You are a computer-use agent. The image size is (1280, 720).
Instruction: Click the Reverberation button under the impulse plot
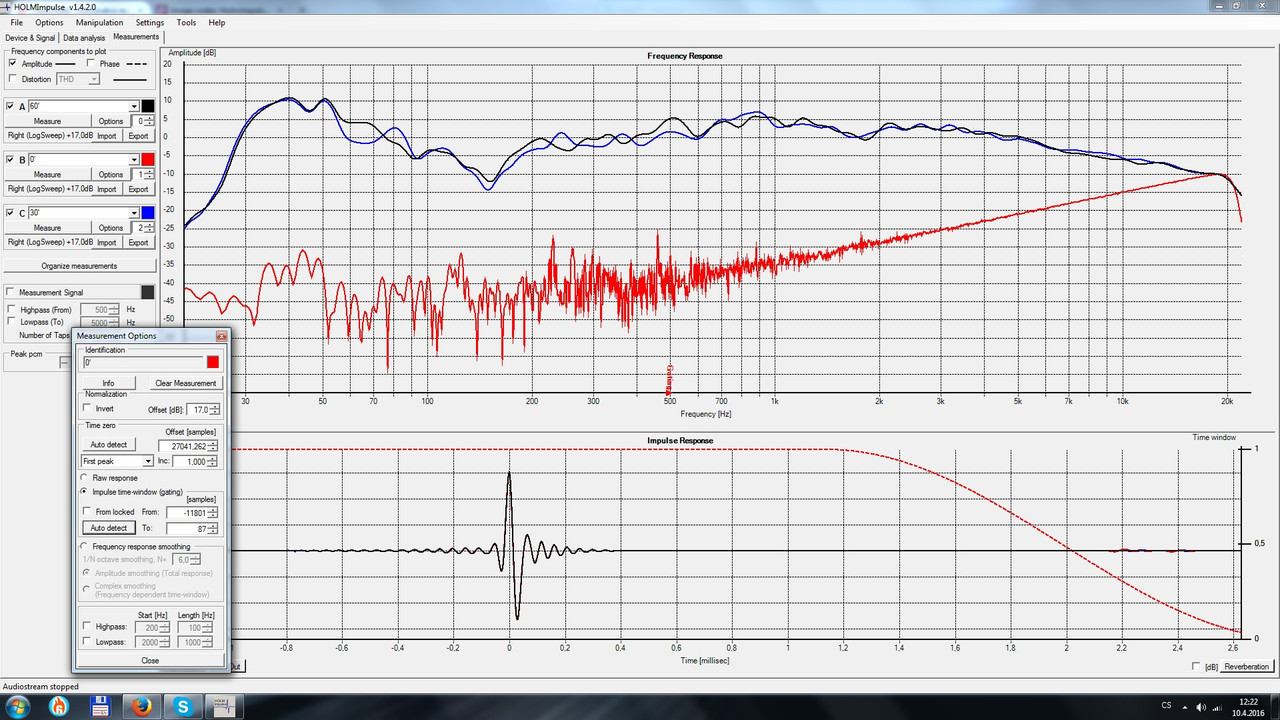pos(1246,666)
